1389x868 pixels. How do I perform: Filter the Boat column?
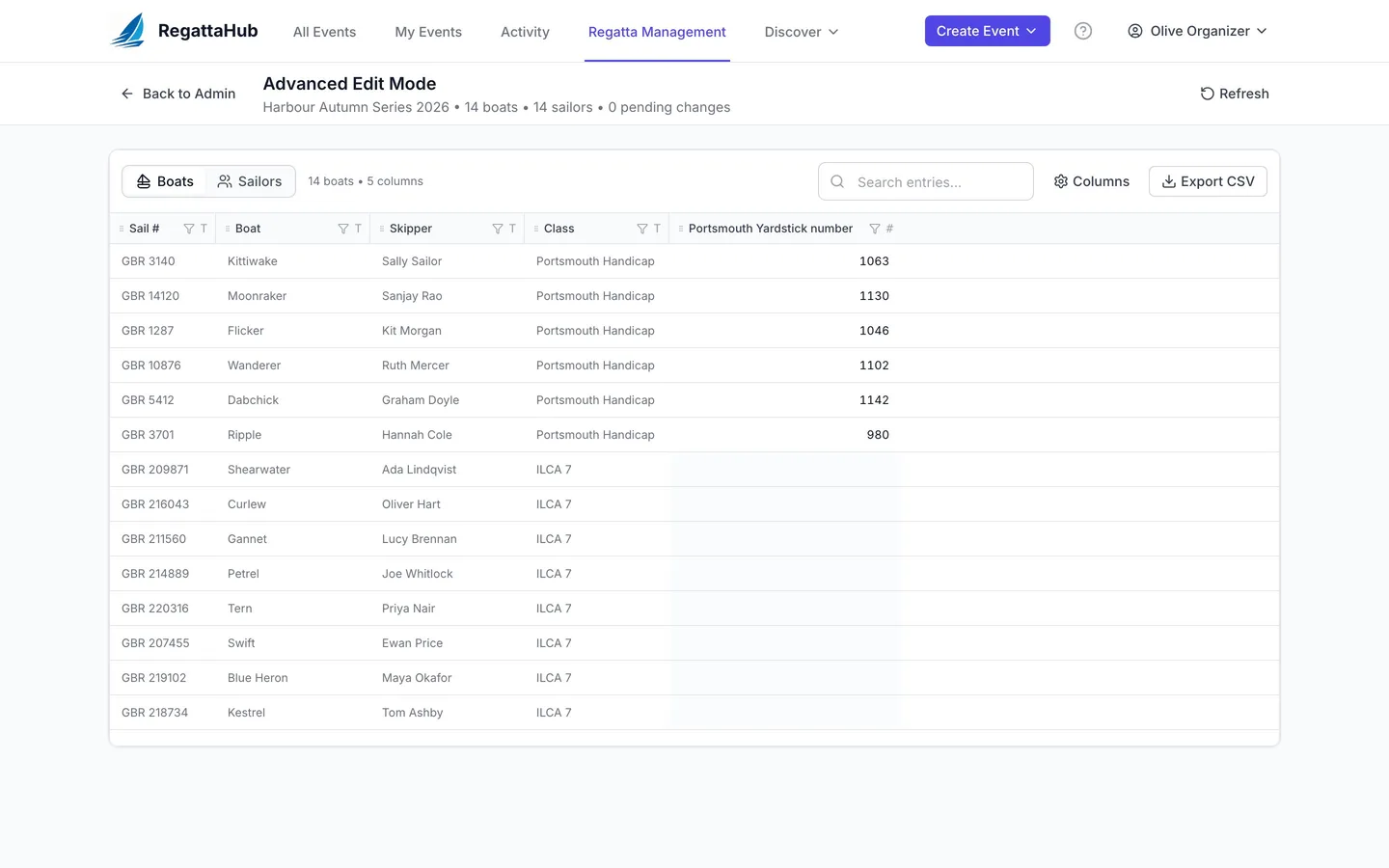tap(343, 229)
